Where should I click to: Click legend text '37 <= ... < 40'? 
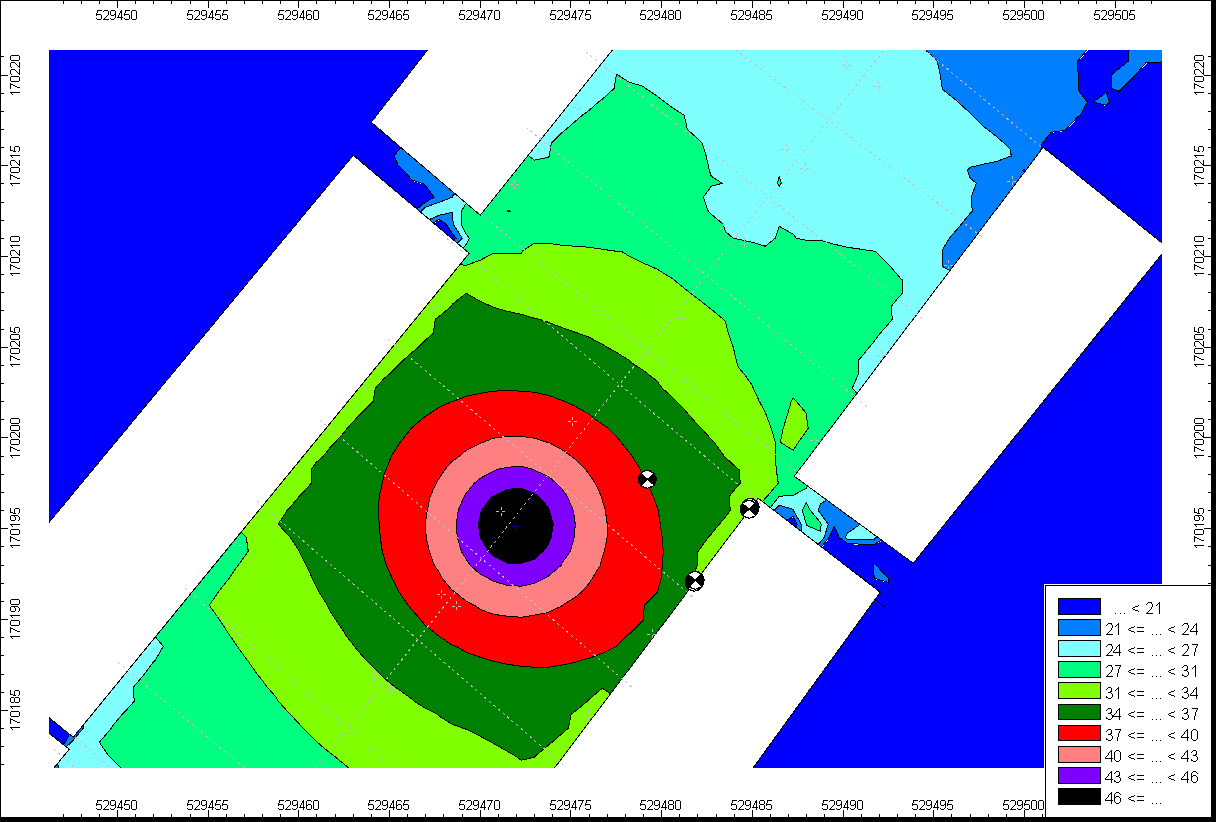(1152, 735)
